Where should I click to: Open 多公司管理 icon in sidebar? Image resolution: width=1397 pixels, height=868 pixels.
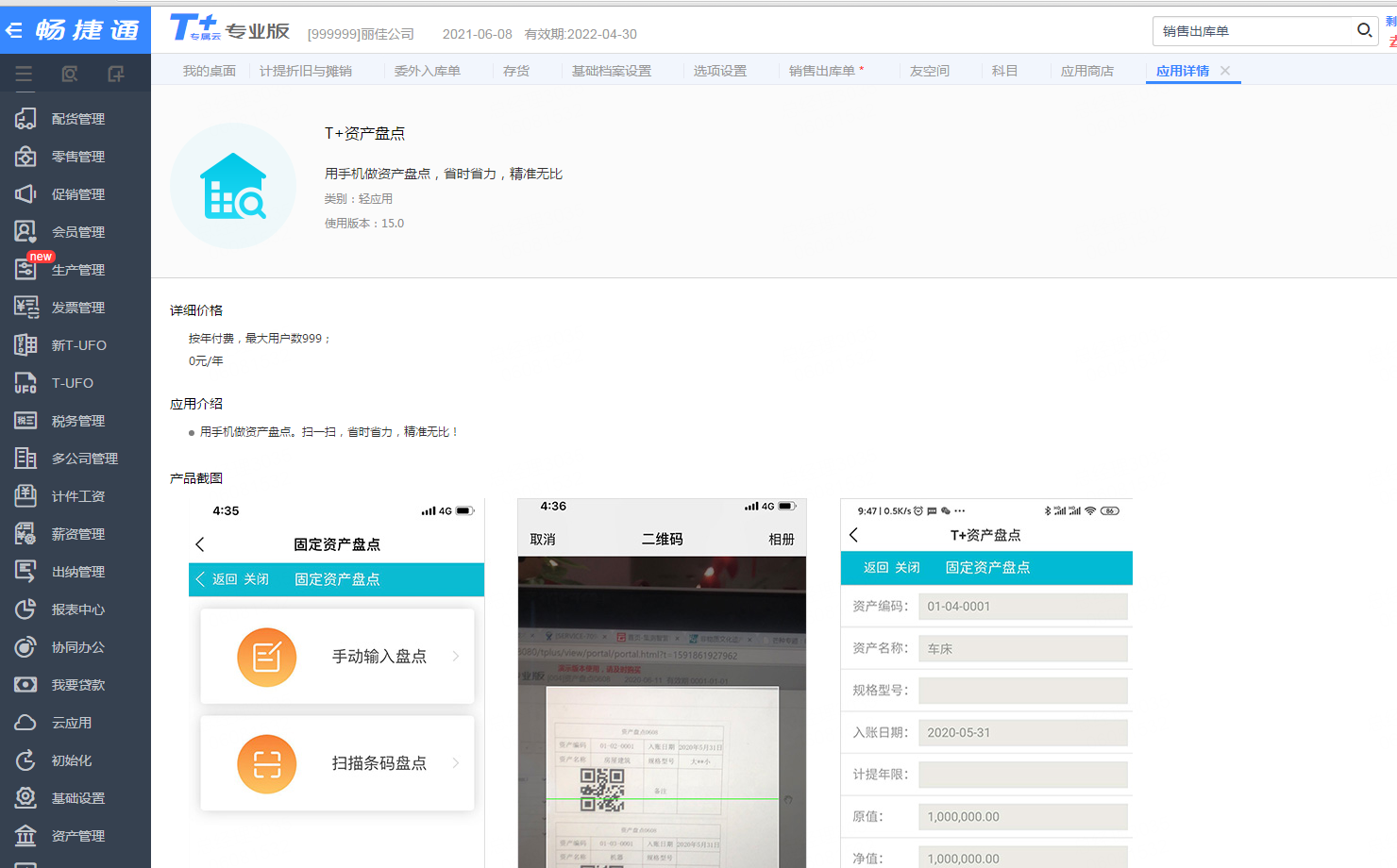pos(25,459)
